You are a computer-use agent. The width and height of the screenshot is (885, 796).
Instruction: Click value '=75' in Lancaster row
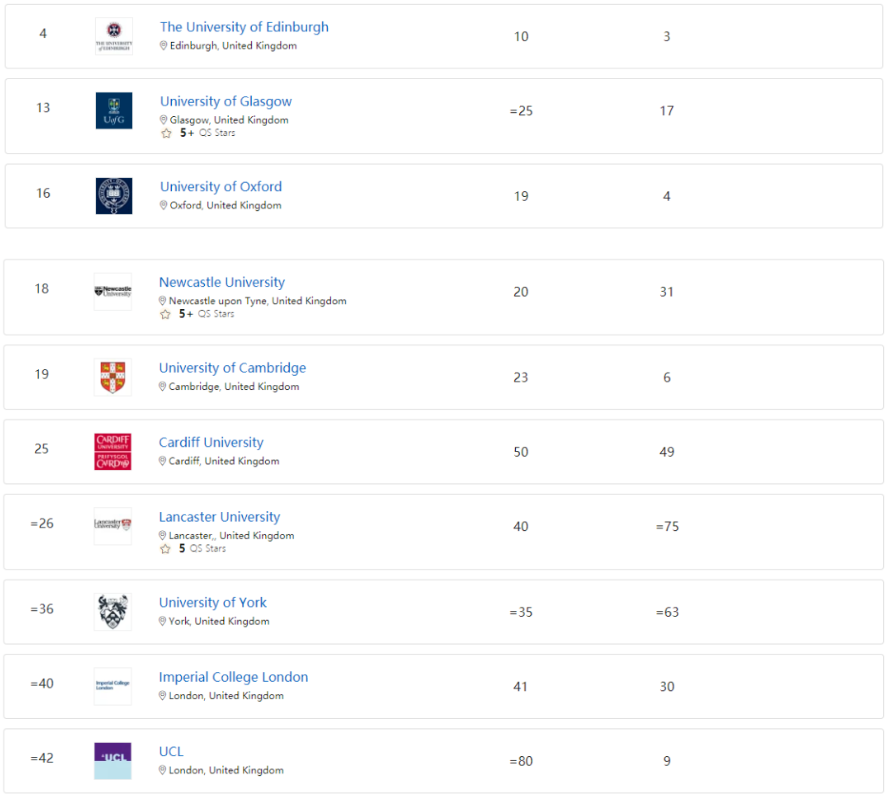click(667, 527)
